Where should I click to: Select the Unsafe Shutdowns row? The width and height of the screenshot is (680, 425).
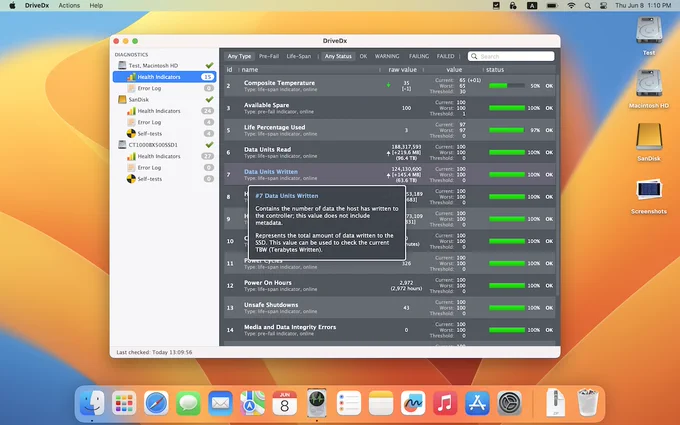tap(389, 307)
